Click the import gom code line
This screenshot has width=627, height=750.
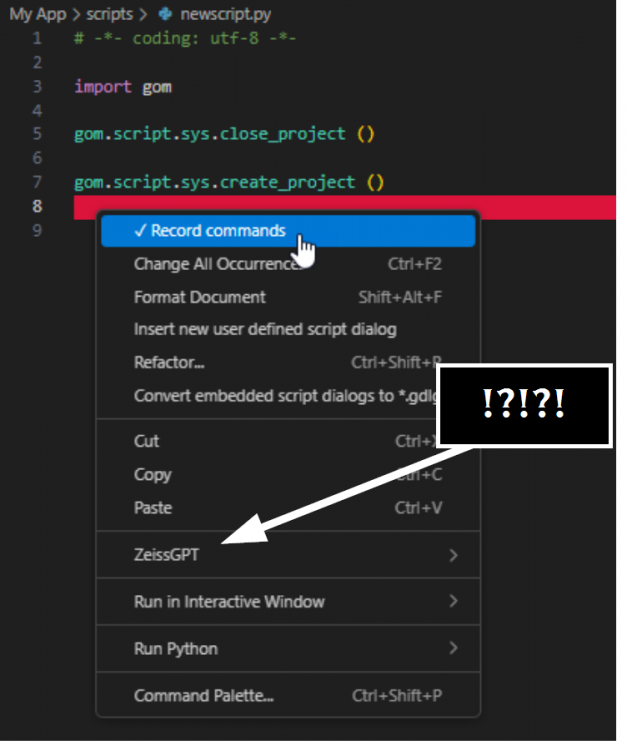123,86
